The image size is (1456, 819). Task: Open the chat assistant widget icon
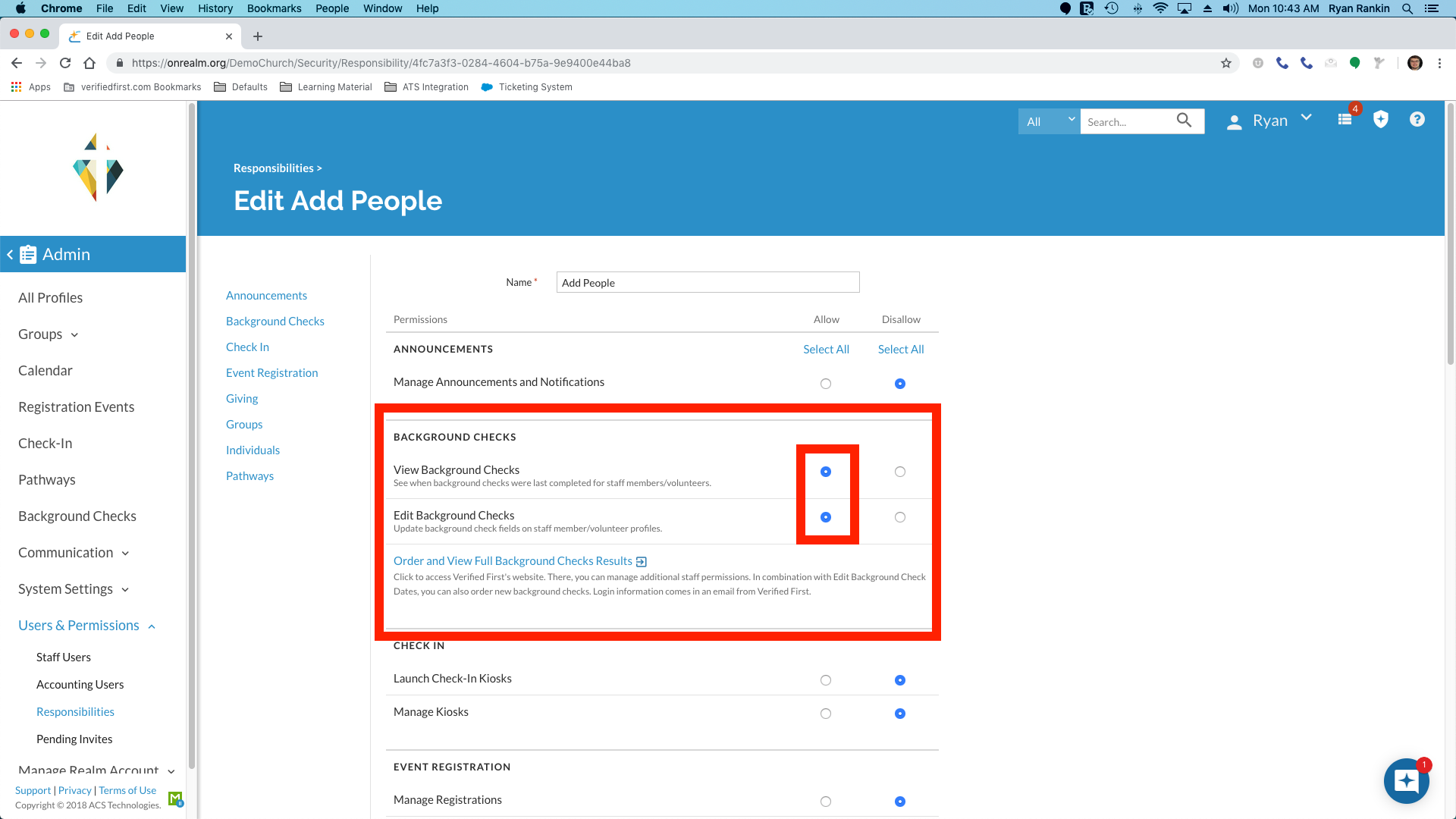point(1406,781)
